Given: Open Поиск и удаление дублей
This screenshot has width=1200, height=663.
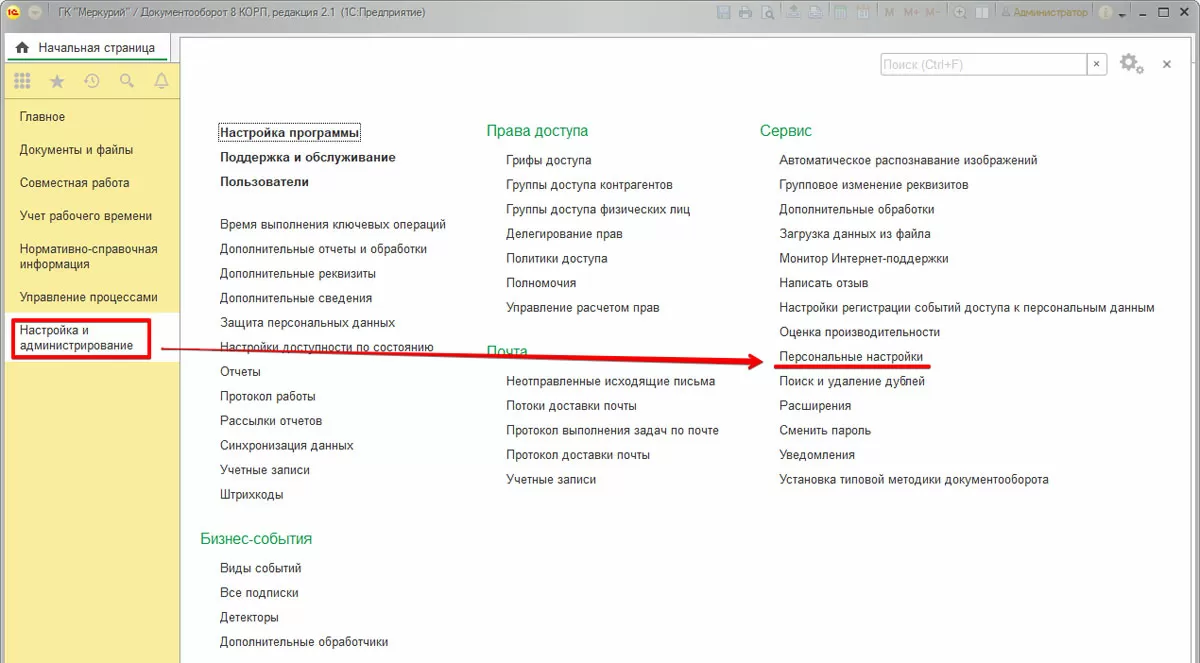Looking at the screenshot, I should (x=850, y=381).
